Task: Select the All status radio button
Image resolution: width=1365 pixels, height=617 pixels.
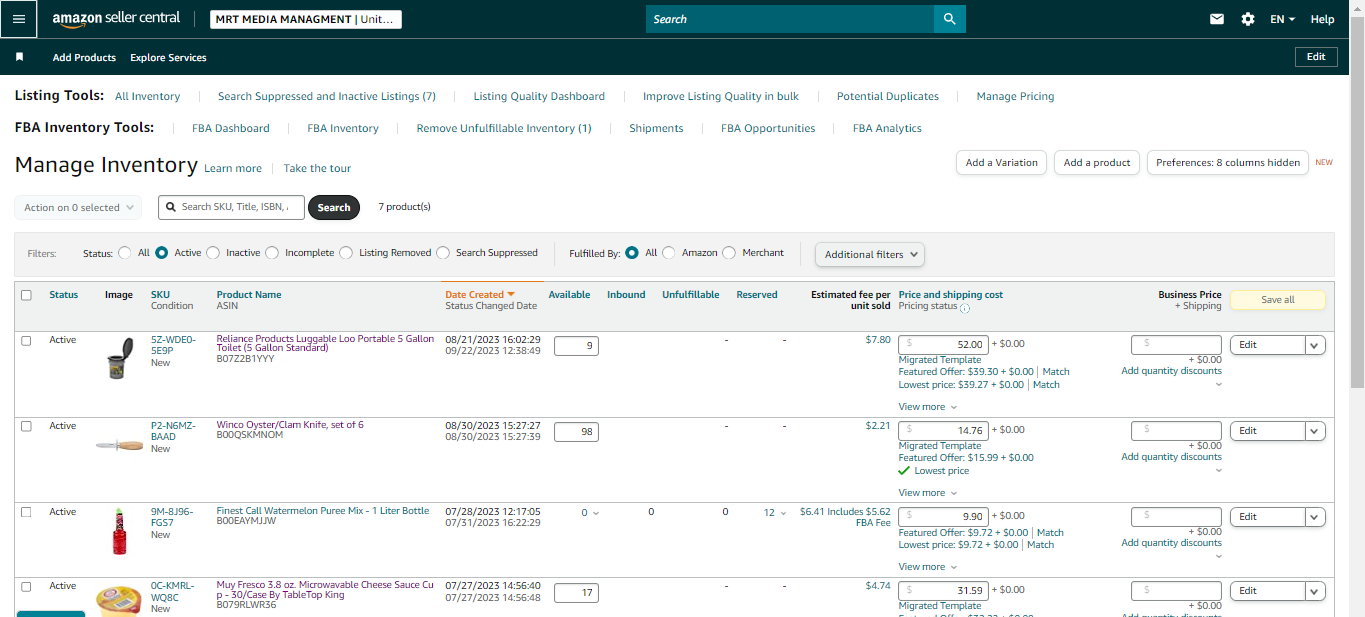Action: (x=125, y=253)
